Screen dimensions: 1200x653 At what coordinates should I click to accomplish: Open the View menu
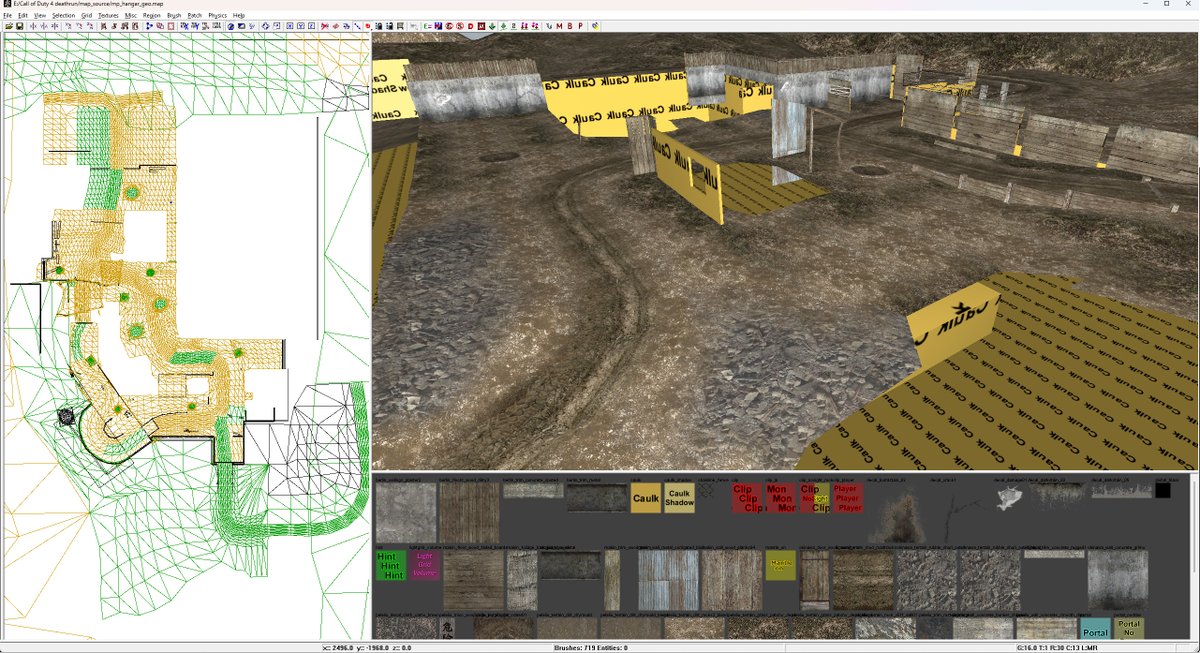[40, 16]
